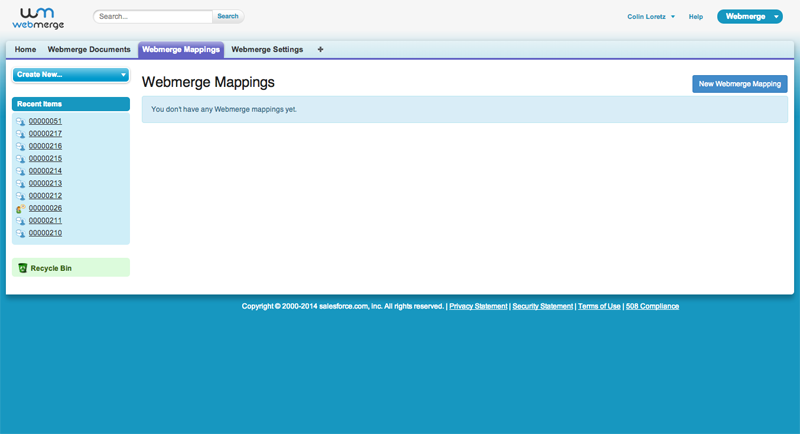This screenshot has height=434, width=800.
Task: Open the Terms of Use link
Action: coord(599,307)
